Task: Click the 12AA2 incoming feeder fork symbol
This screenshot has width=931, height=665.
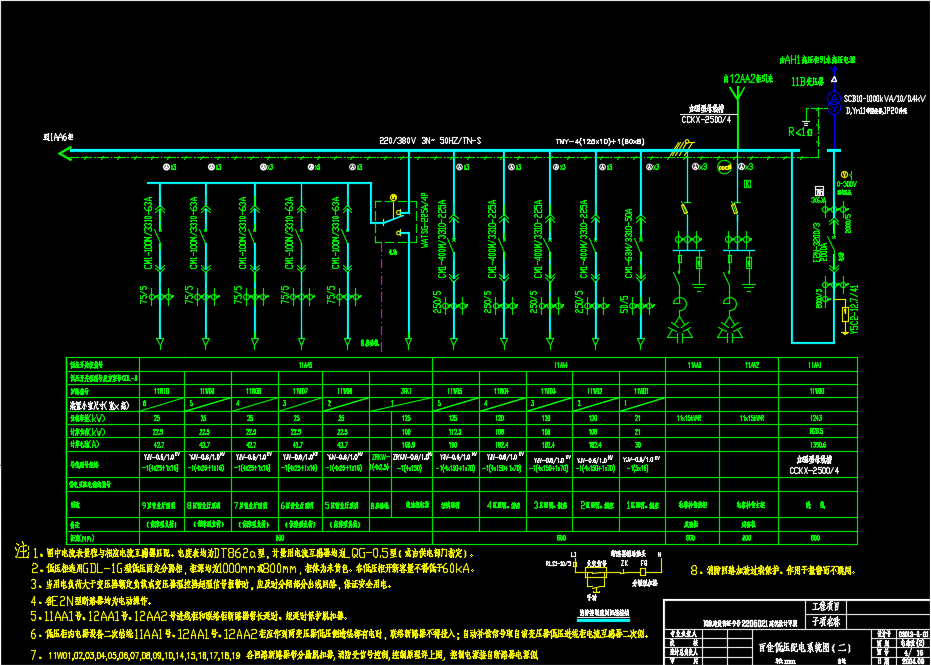Action: point(739,94)
